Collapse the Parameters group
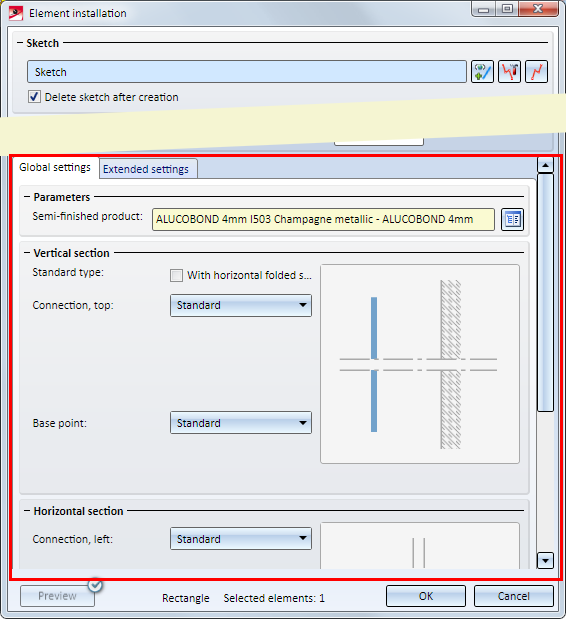 [27, 197]
